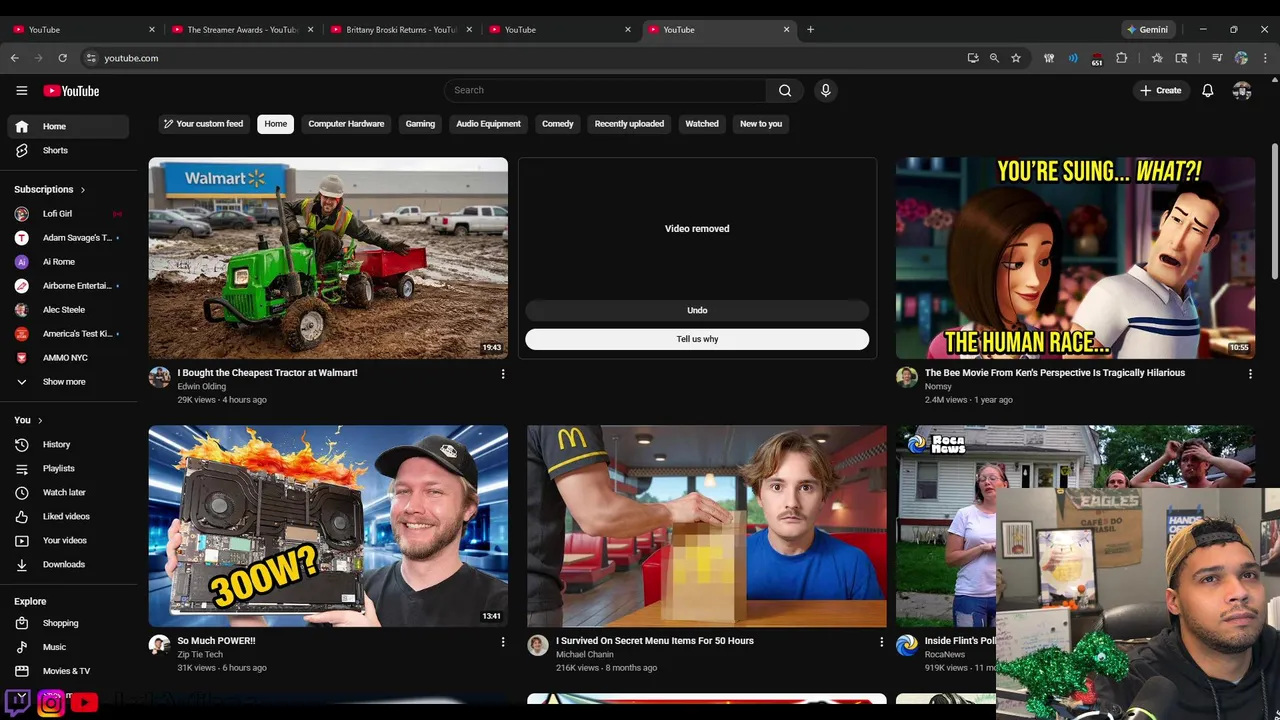Open the browser profile avatar

coord(1241,58)
